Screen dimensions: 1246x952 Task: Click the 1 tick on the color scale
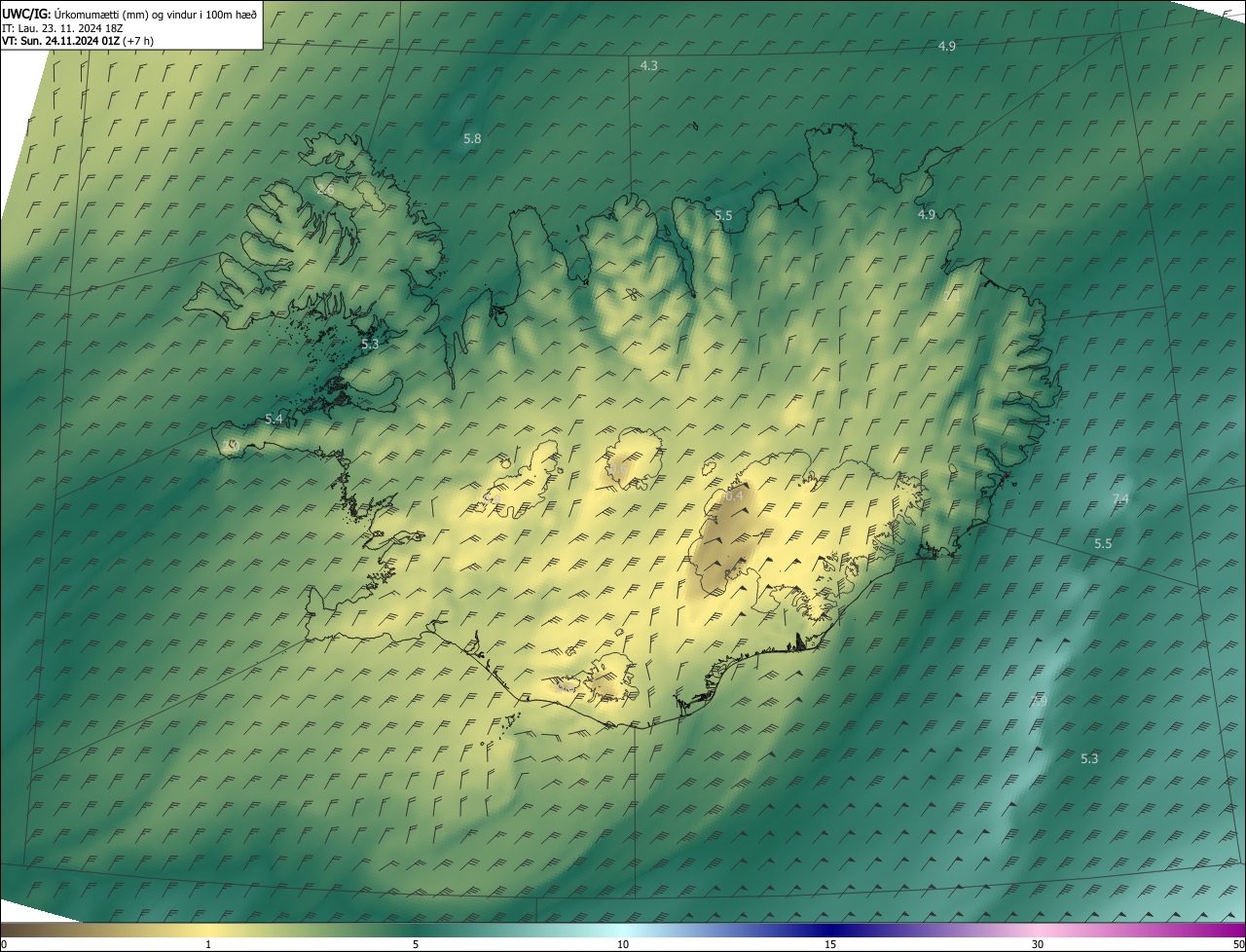coord(208,944)
